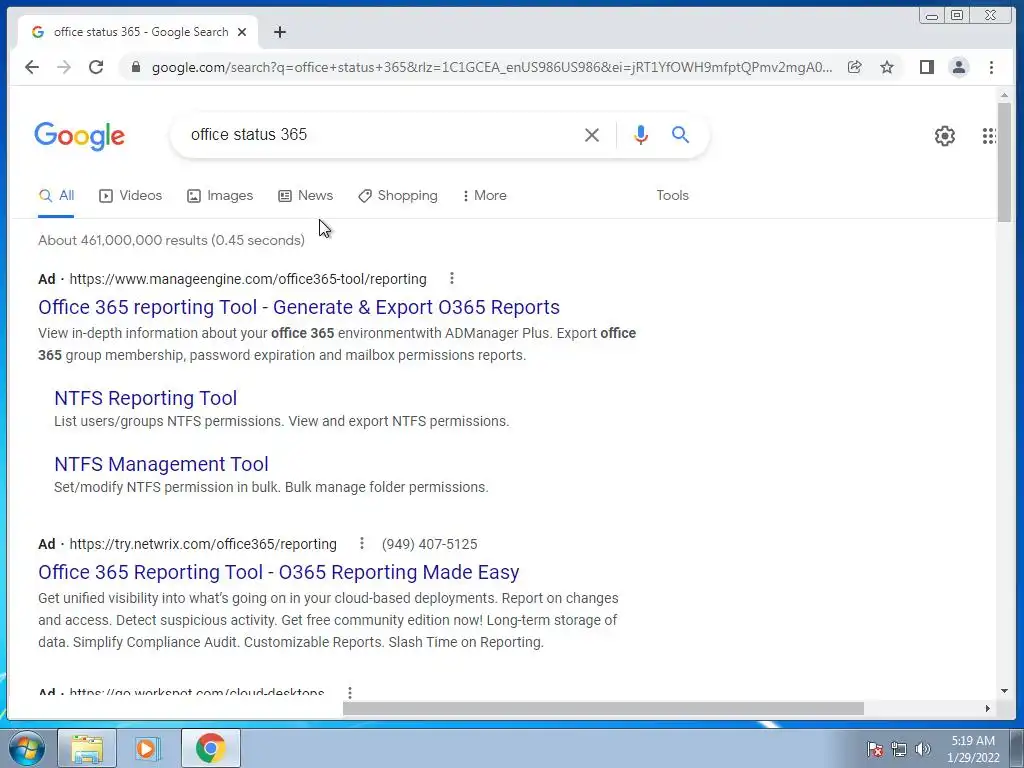1024x768 pixels.
Task: Open NTFS Reporting Tool link
Action: (146, 398)
